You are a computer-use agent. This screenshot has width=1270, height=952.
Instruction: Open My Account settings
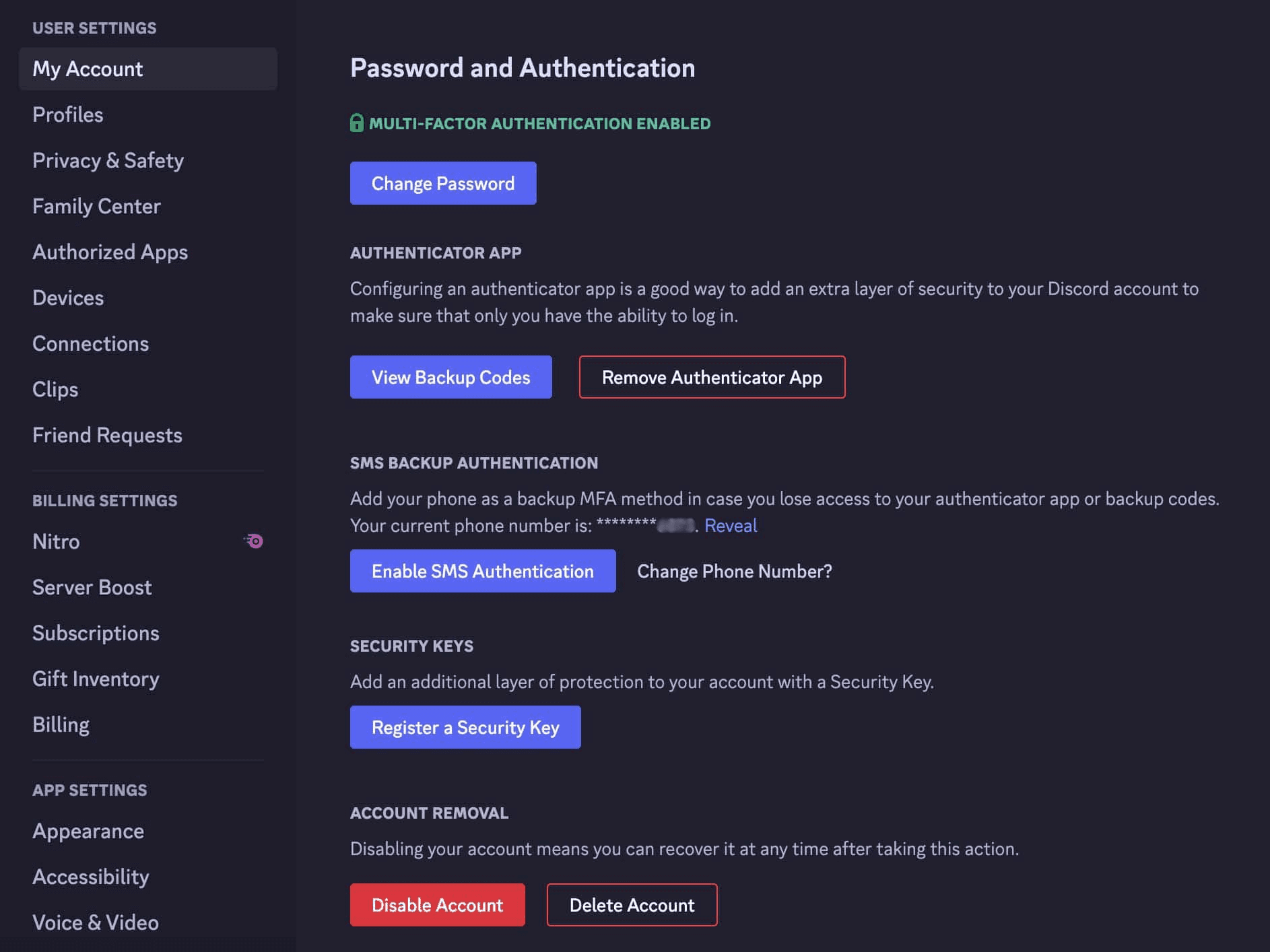[148, 69]
